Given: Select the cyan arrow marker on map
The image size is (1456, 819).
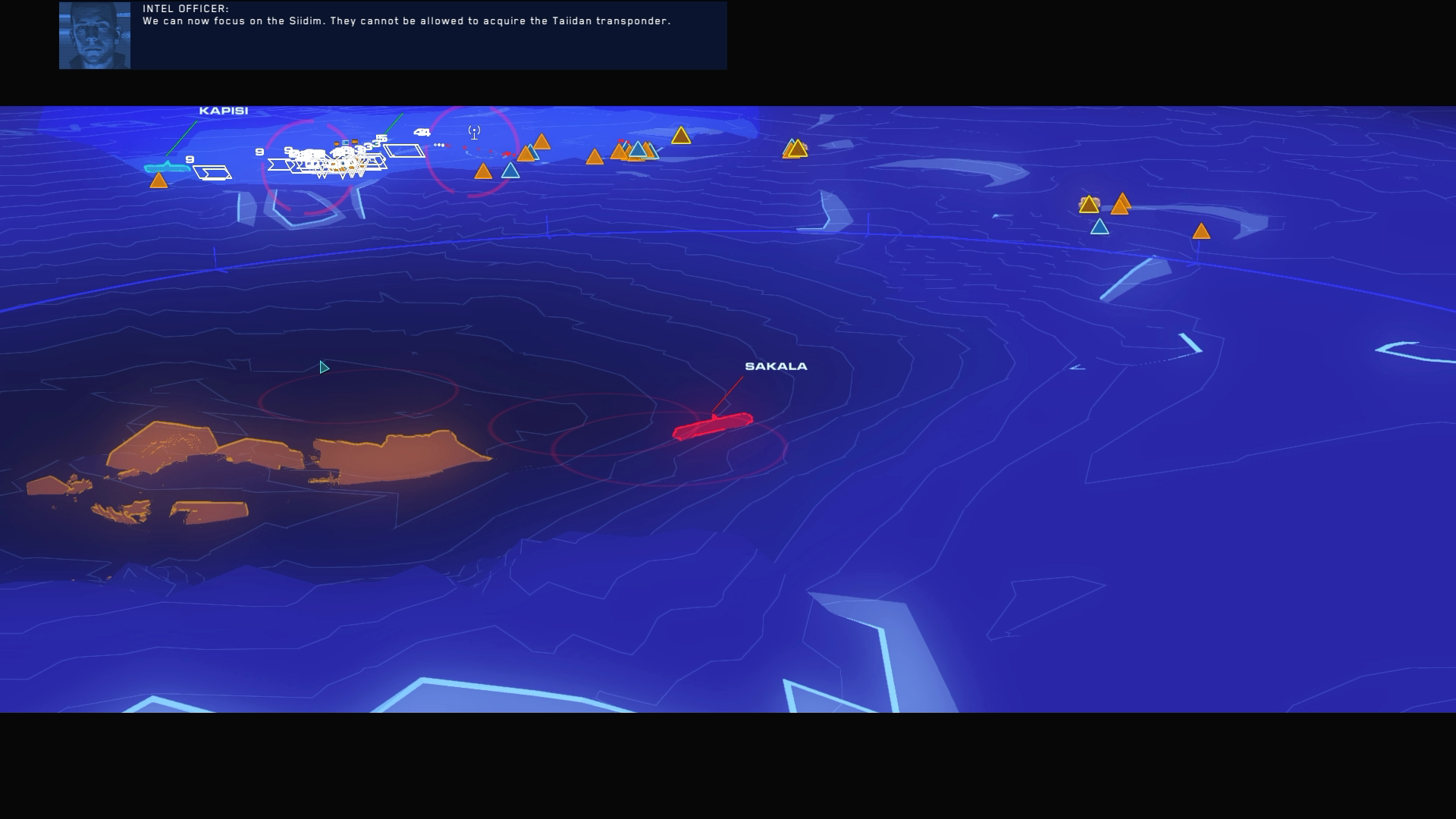Looking at the screenshot, I should pyautogui.click(x=324, y=368).
